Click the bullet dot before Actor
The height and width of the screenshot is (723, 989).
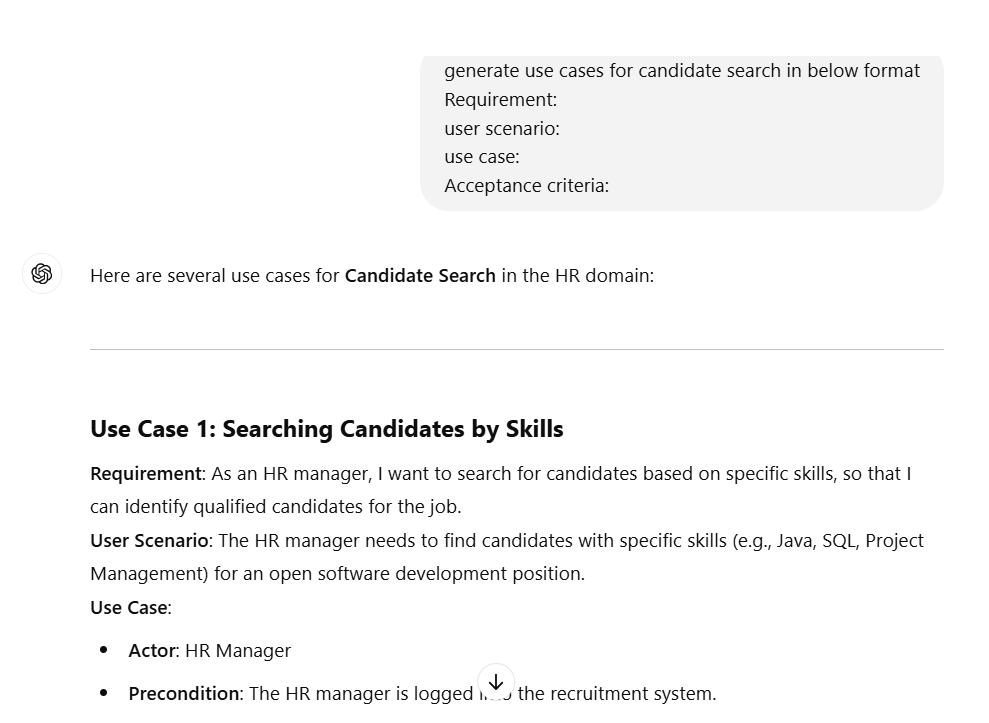pos(104,650)
